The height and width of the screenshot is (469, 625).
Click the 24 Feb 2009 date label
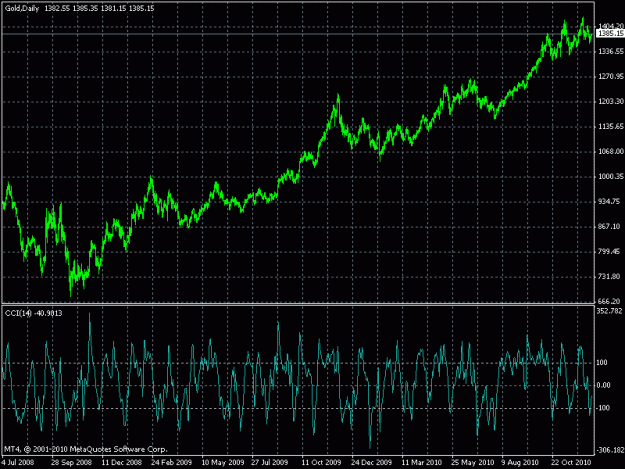[171, 463]
